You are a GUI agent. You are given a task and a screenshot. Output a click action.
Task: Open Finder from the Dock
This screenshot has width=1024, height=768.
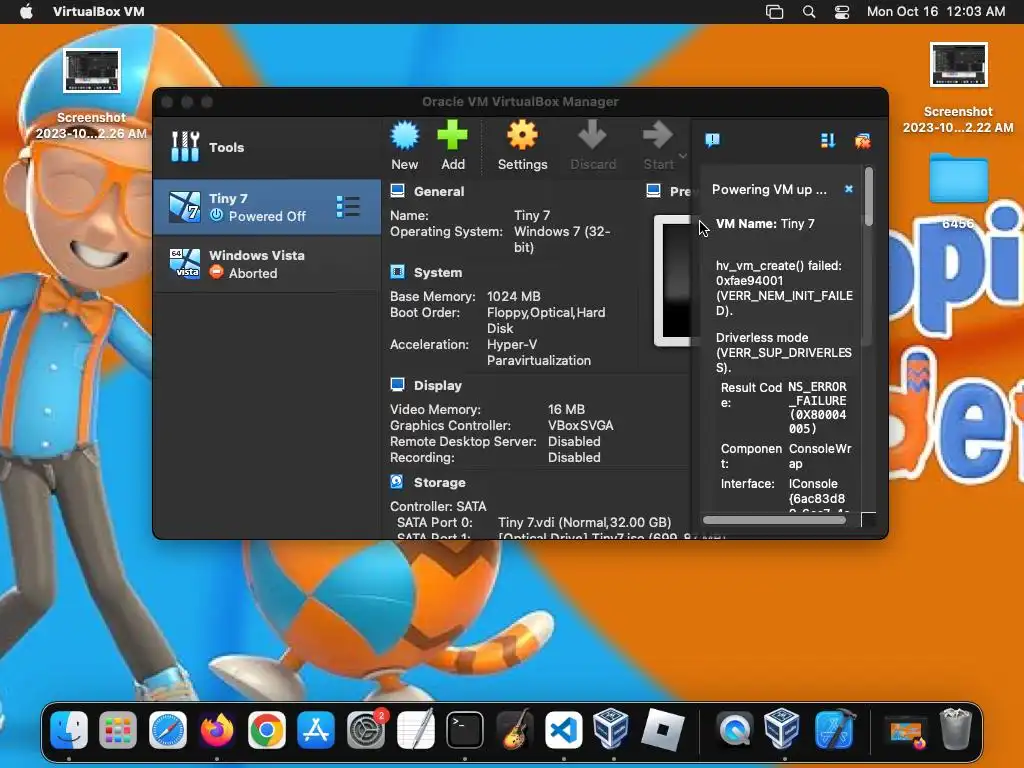point(69,729)
